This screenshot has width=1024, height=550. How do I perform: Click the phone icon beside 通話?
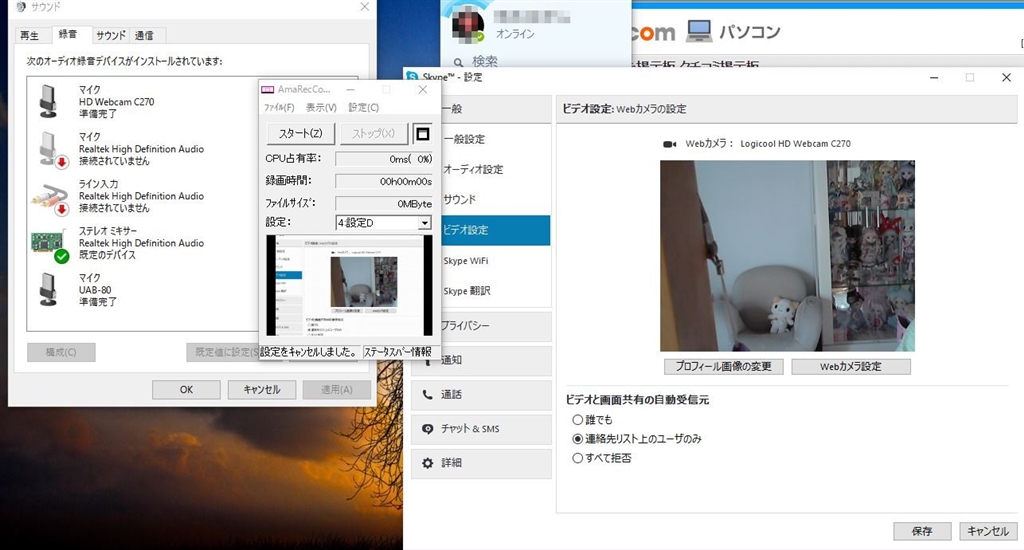[427, 395]
